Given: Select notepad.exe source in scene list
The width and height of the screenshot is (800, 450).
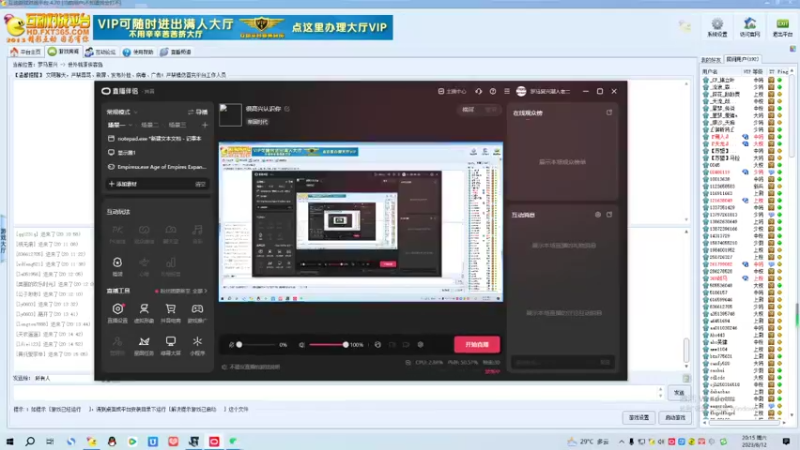Looking at the screenshot, I should tap(156, 138).
